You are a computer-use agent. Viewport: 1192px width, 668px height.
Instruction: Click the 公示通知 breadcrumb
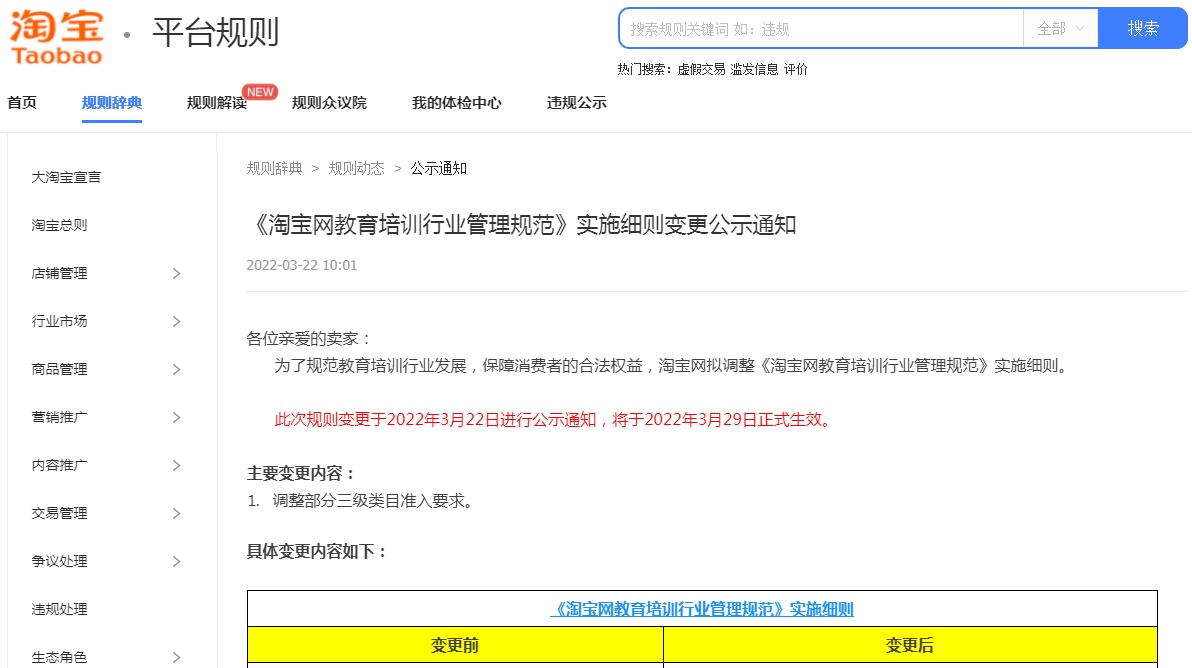(x=439, y=168)
